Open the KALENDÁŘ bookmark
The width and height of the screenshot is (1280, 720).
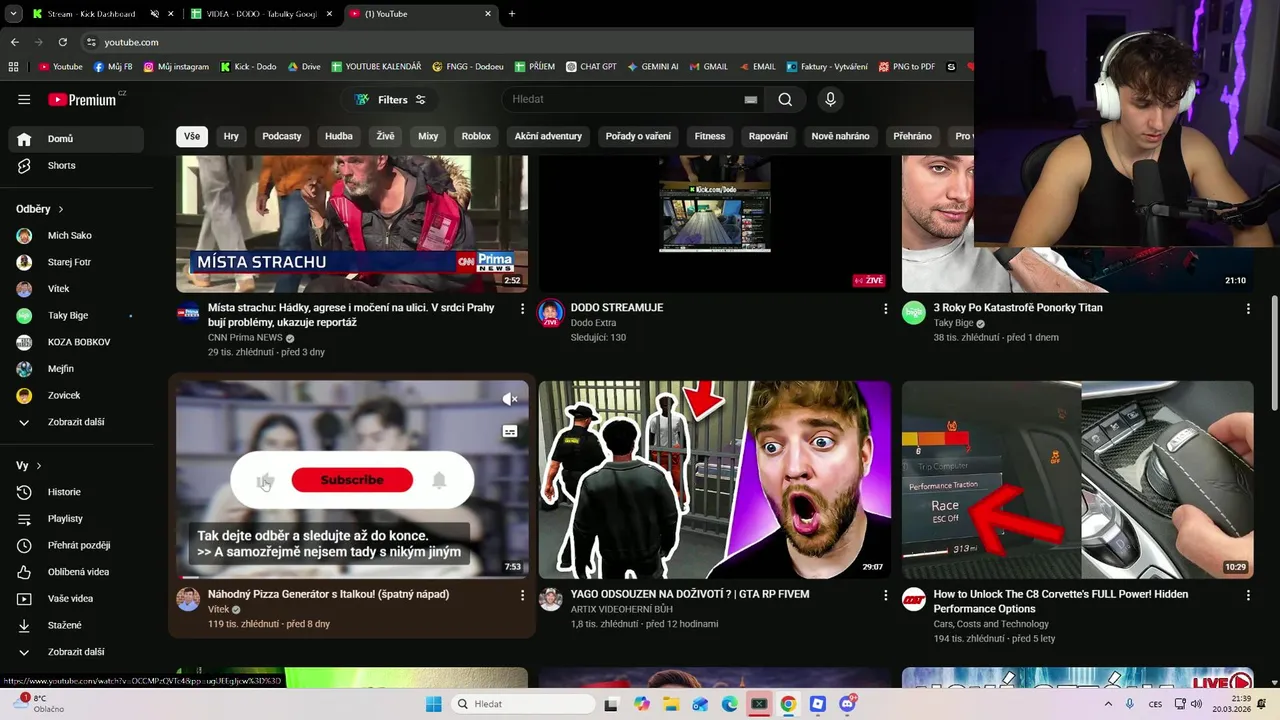click(x=376, y=67)
